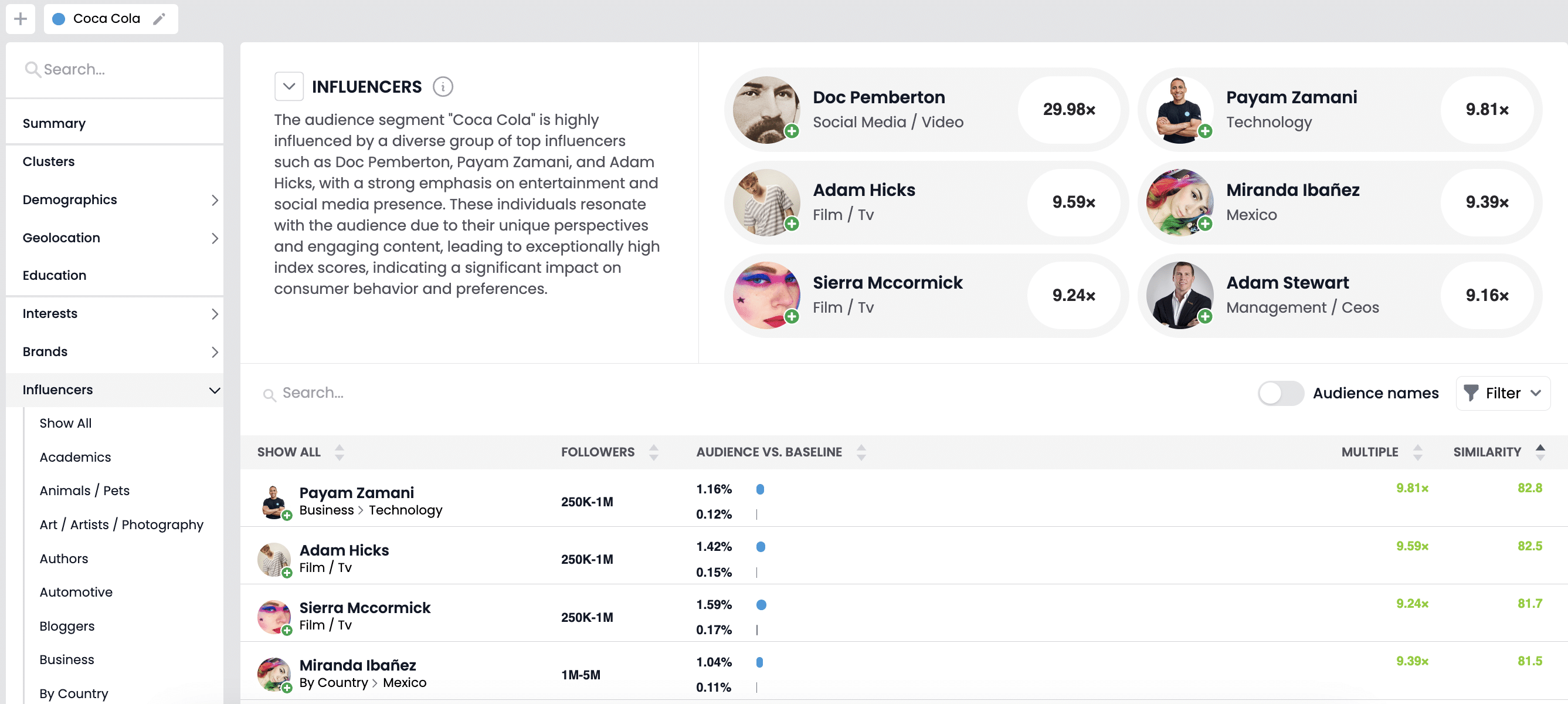
Task: Expand Brands in the sidebar
Action: click(x=214, y=352)
